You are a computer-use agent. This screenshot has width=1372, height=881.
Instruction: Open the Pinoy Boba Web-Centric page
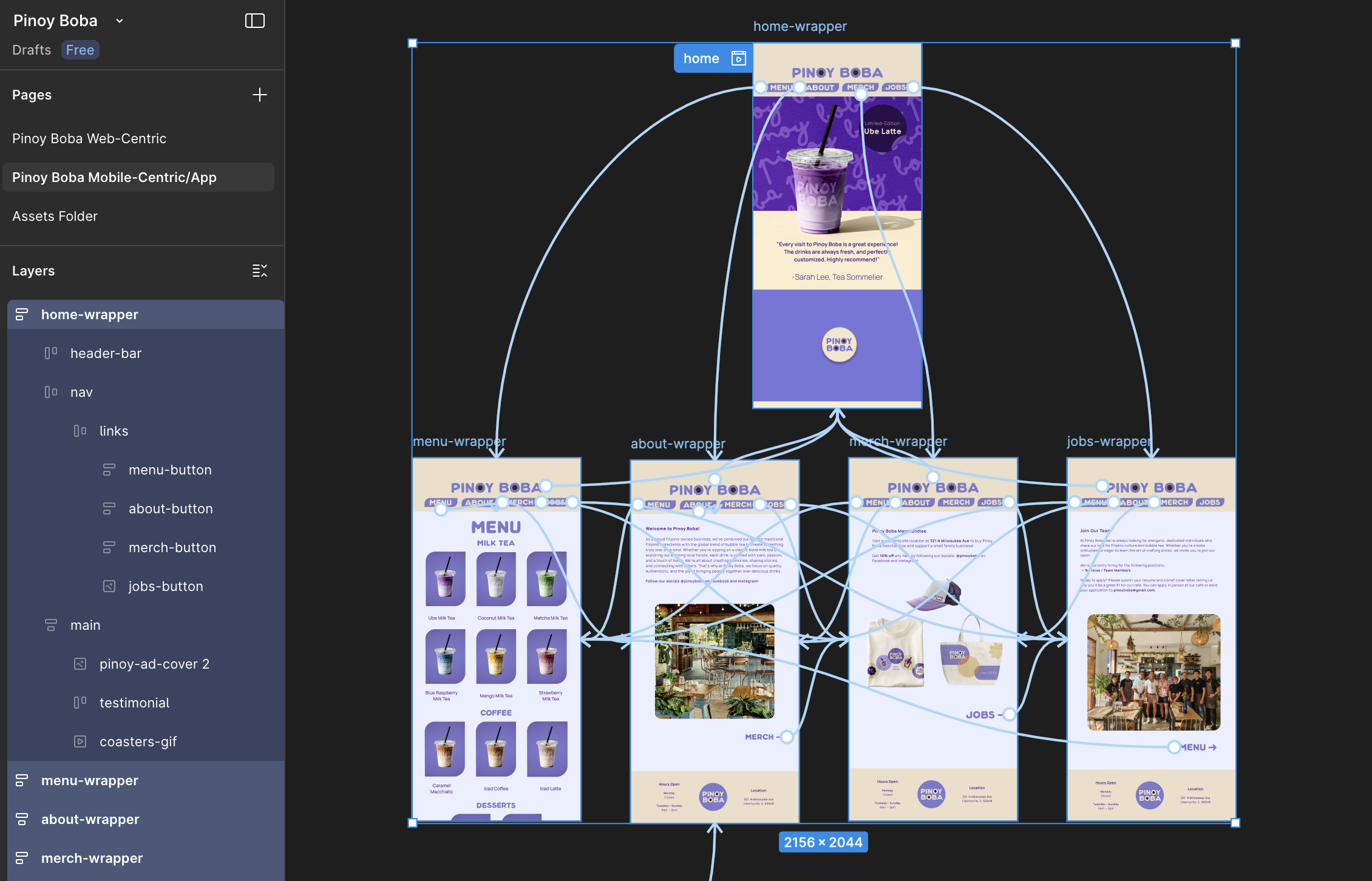pyautogui.click(x=89, y=138)
